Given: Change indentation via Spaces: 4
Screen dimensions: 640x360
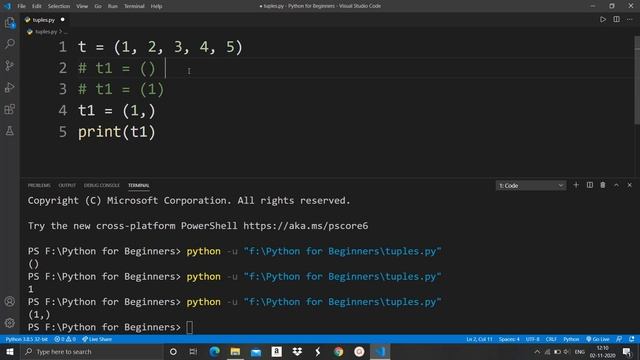Looking at the screenshot, I should click(509, 339).
